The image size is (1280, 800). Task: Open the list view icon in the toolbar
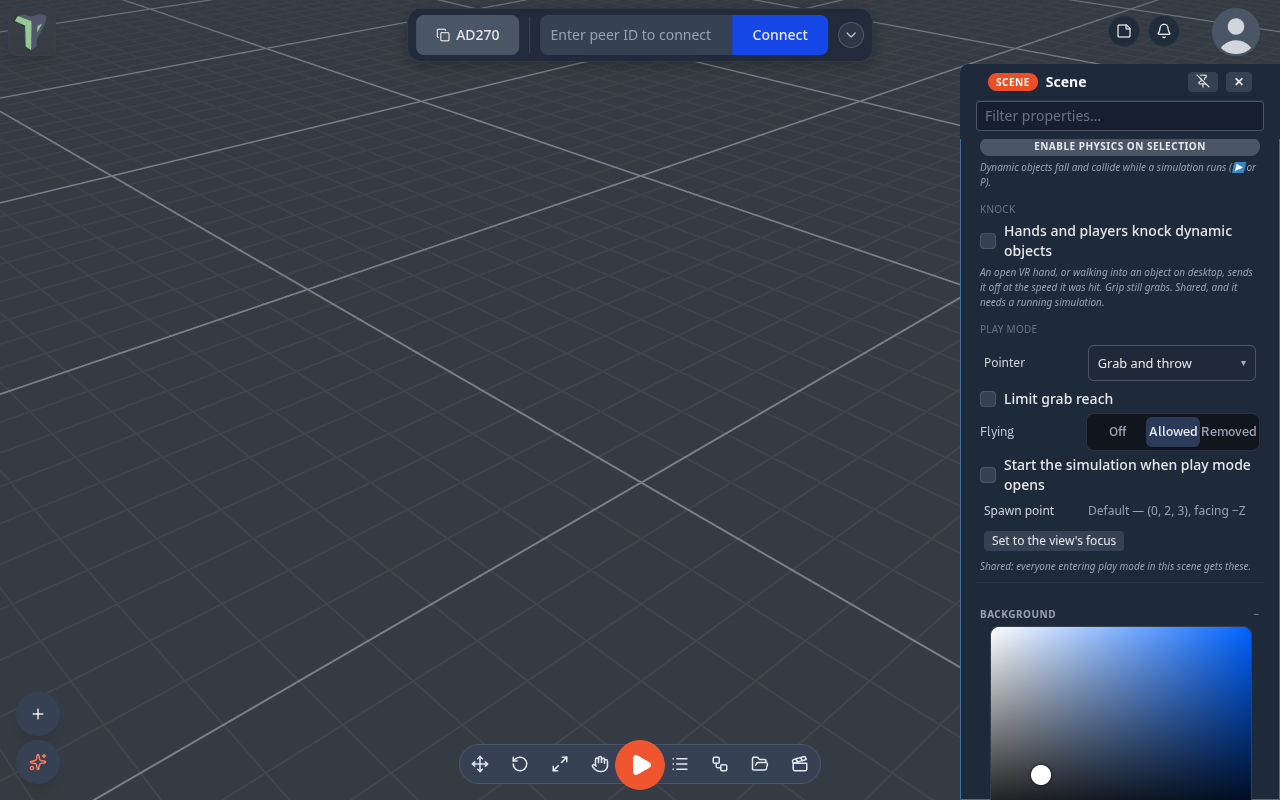(x=680, y=764)
